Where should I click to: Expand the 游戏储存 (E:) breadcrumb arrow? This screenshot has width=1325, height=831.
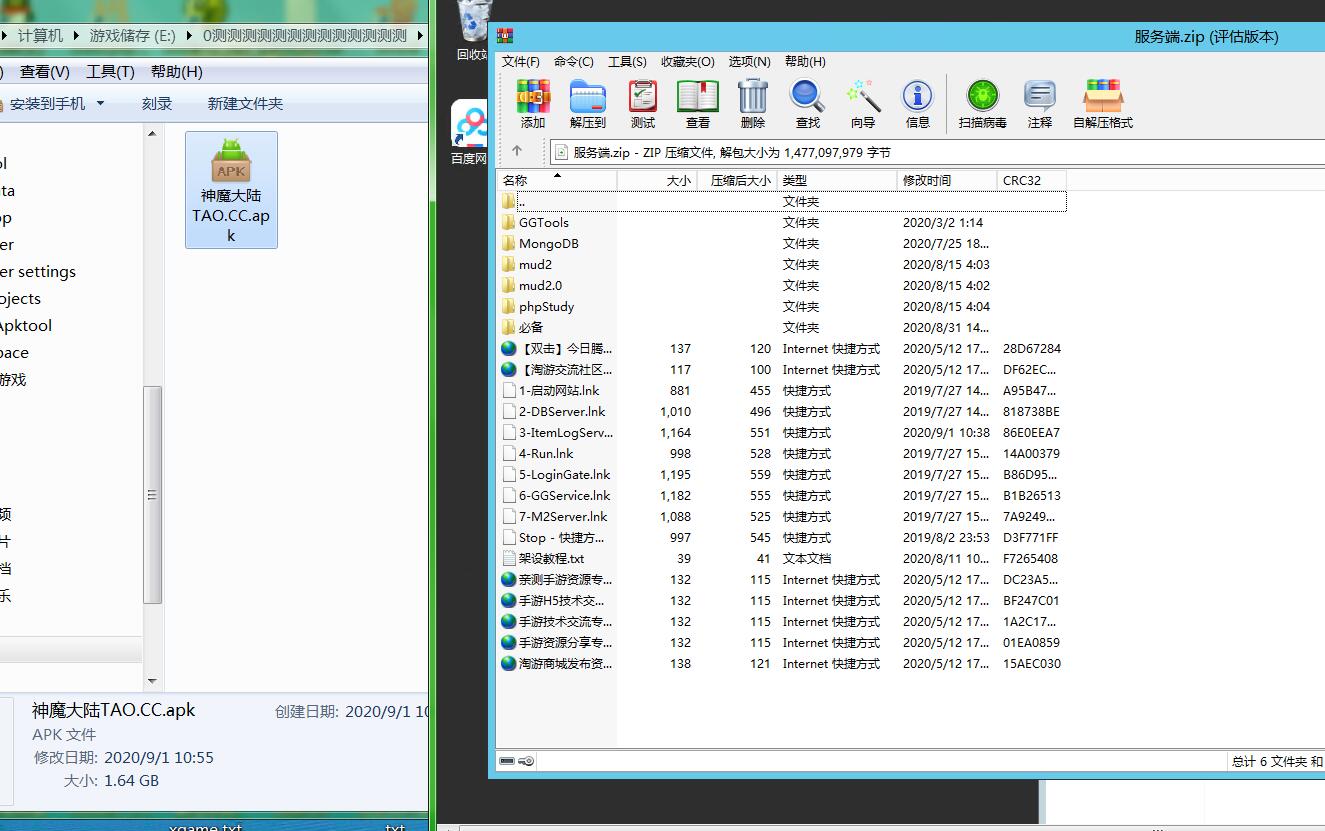(186, 36)
